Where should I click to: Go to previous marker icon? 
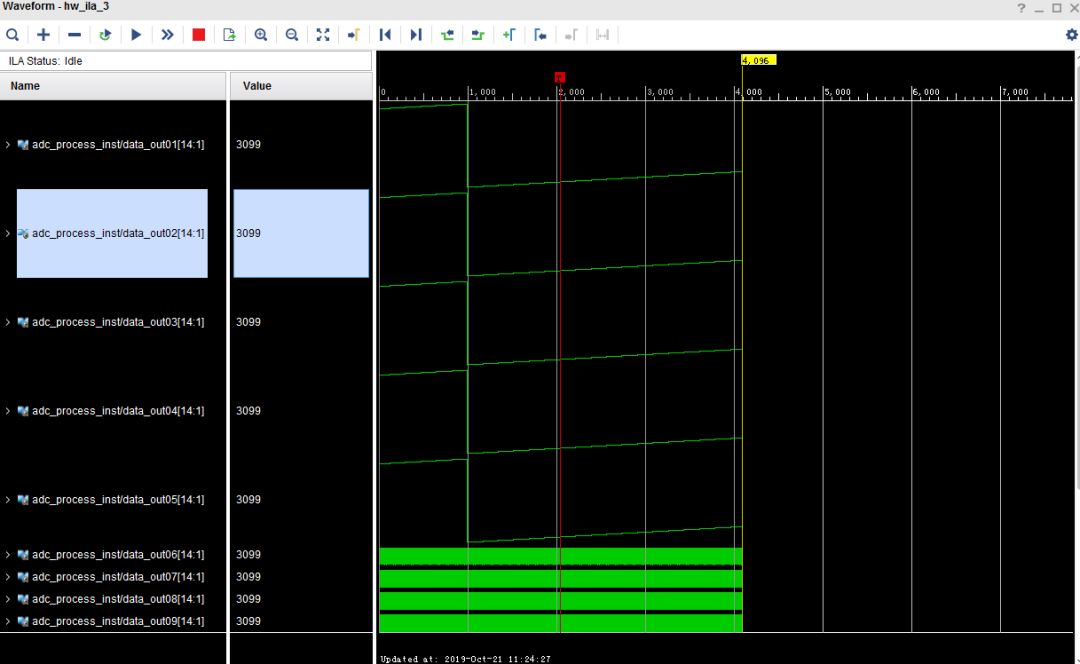(540, 34)
